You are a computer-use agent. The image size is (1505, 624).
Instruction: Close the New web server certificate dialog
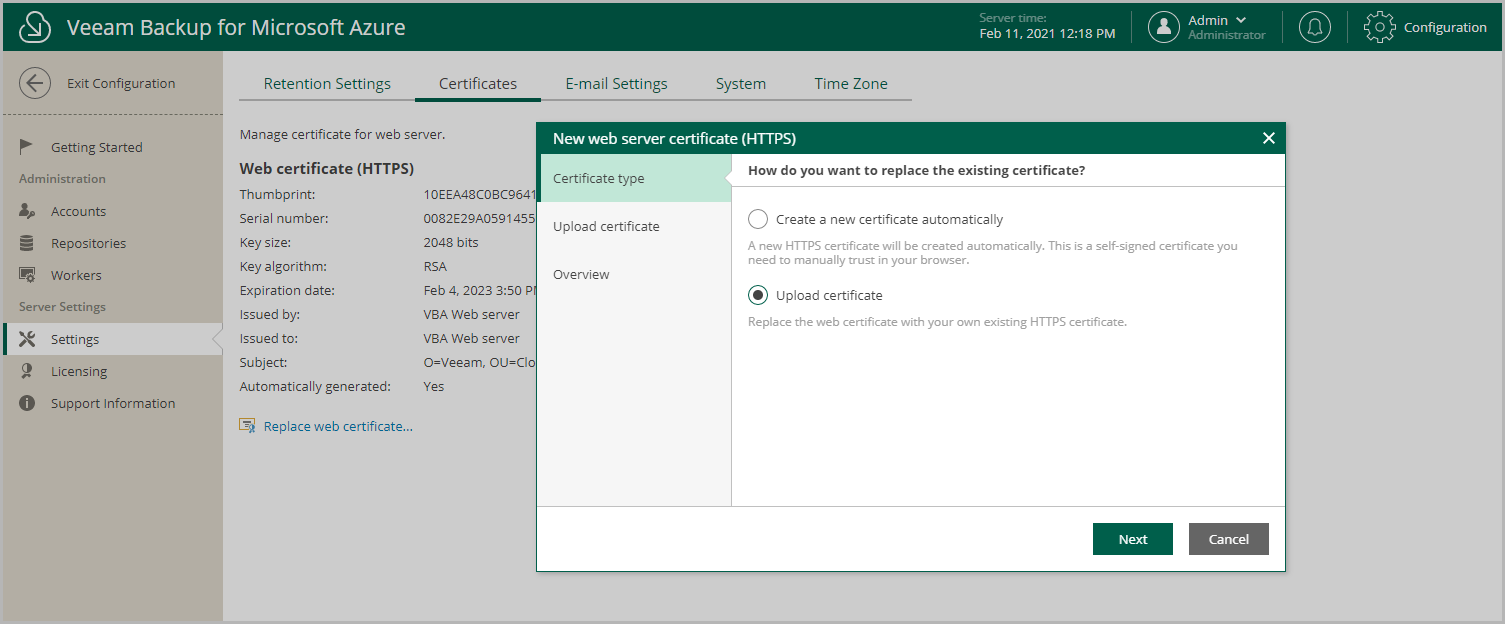pyautogui.click(x=1269, y=138)
